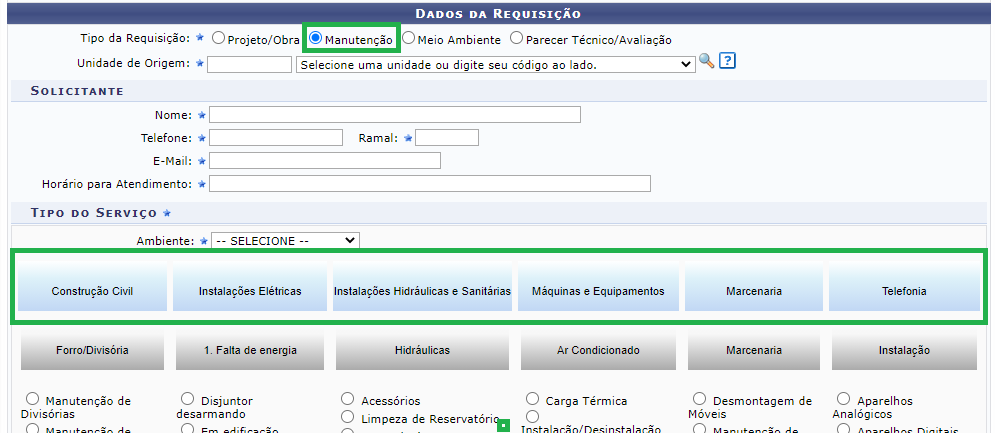
Task: Open the Unidade de Origem dropdown
Action: click(x=495, y=64)
